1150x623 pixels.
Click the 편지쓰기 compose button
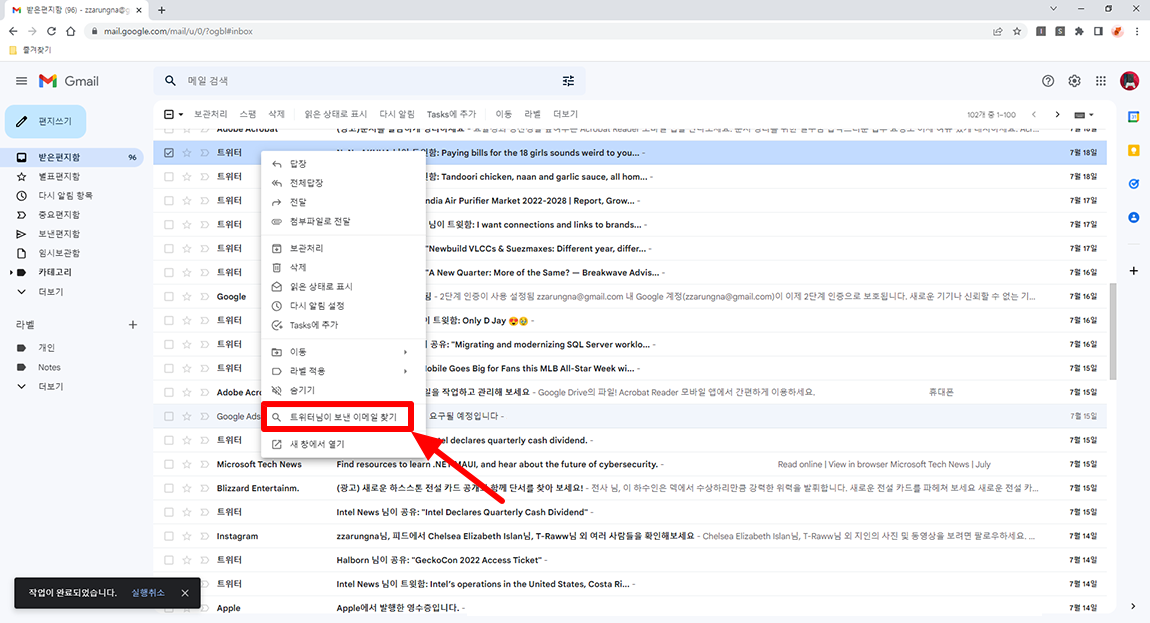pyautogui.click(x=45, y=121)
